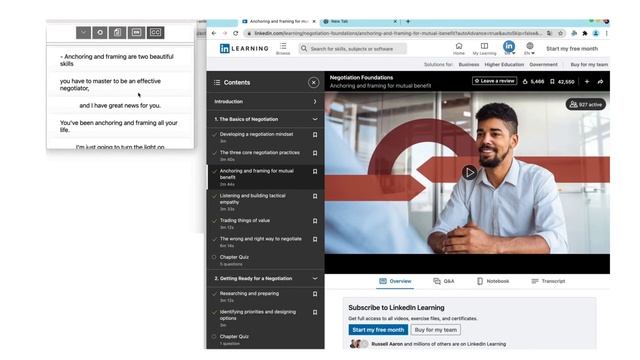
Task: Click the document copy icon in caption window
Action: click(x=118, y=32)
